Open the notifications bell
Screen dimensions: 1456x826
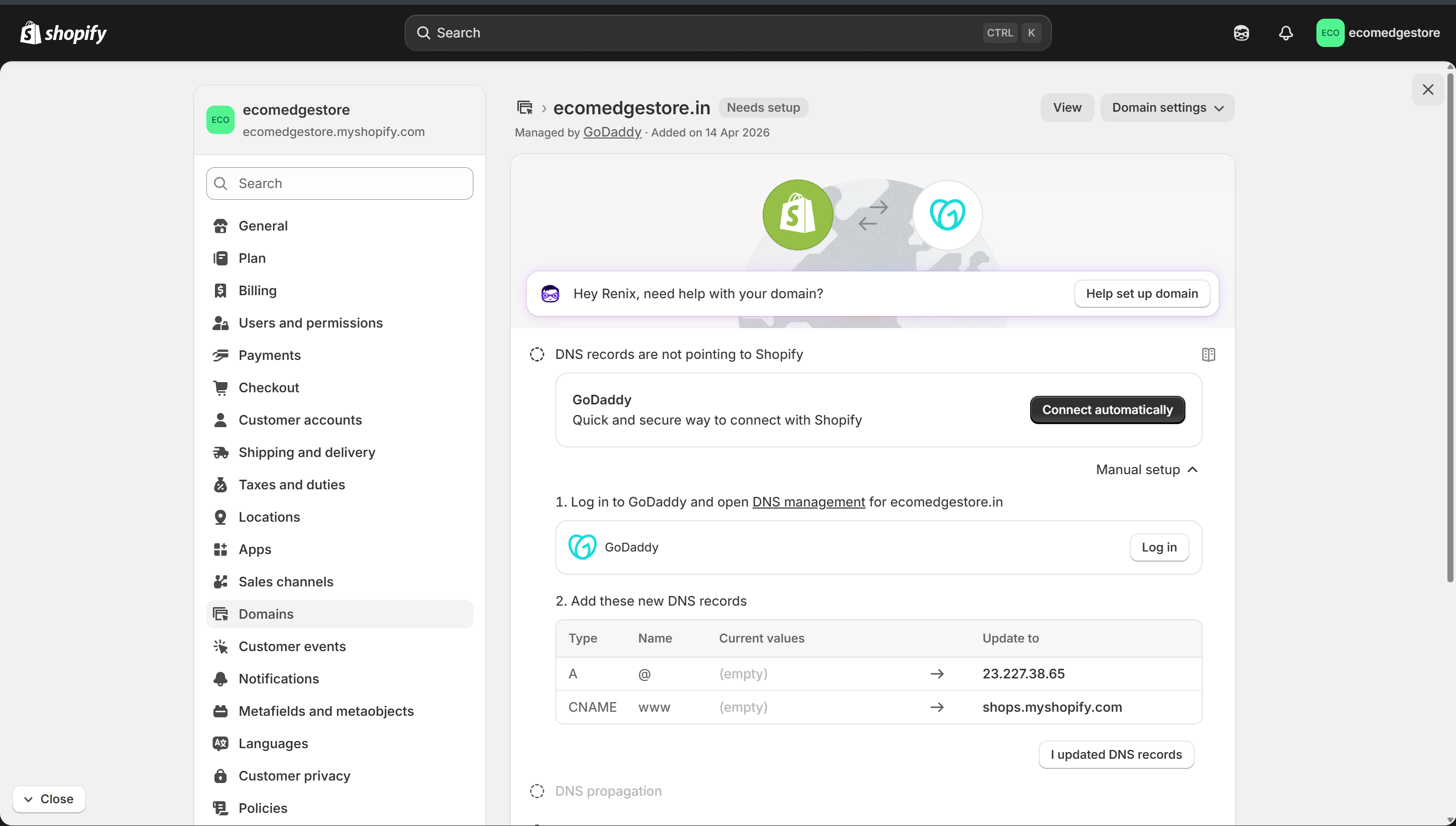point(1286,32)
